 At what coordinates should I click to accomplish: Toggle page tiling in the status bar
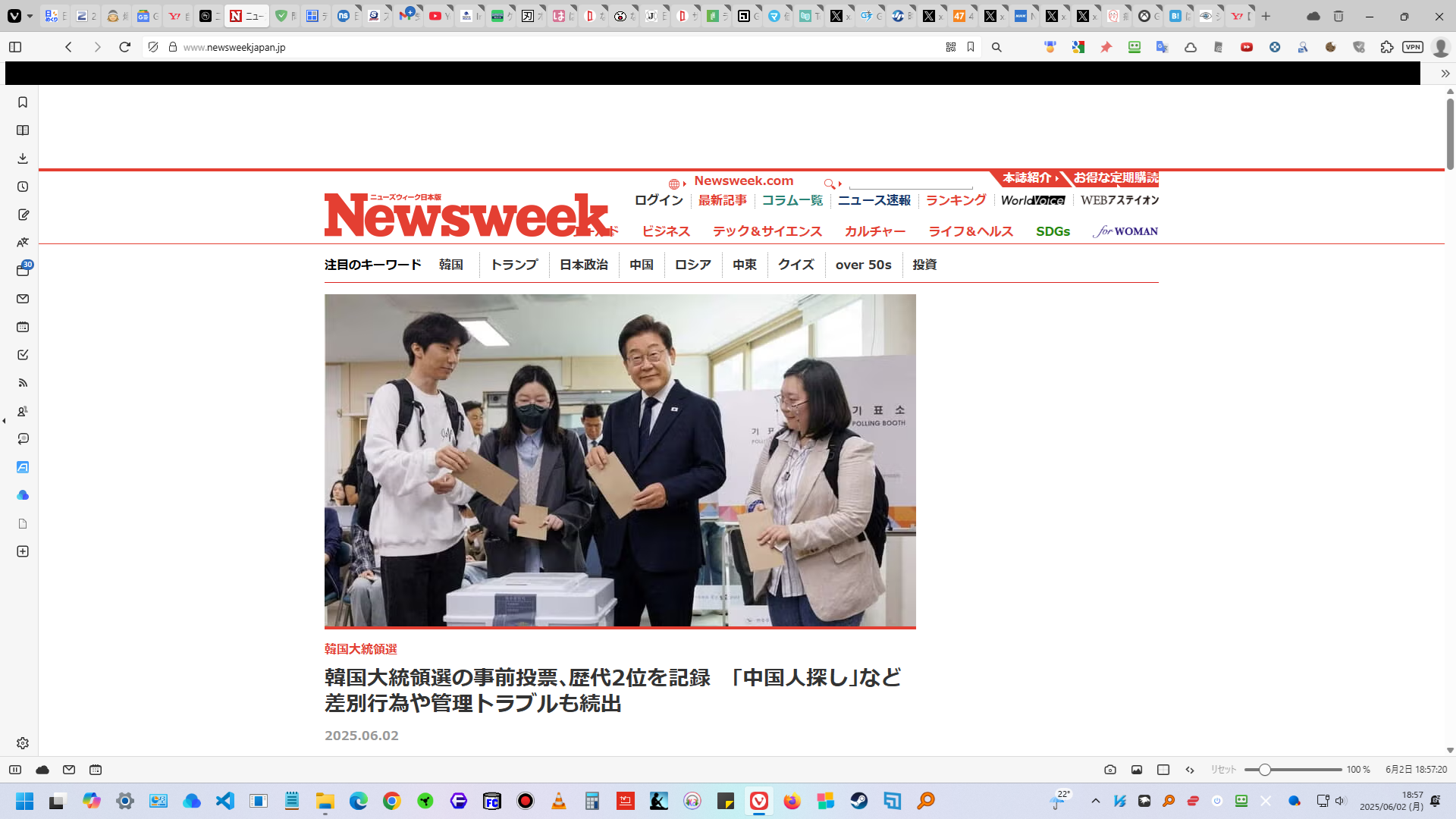tap(1163, 769)
